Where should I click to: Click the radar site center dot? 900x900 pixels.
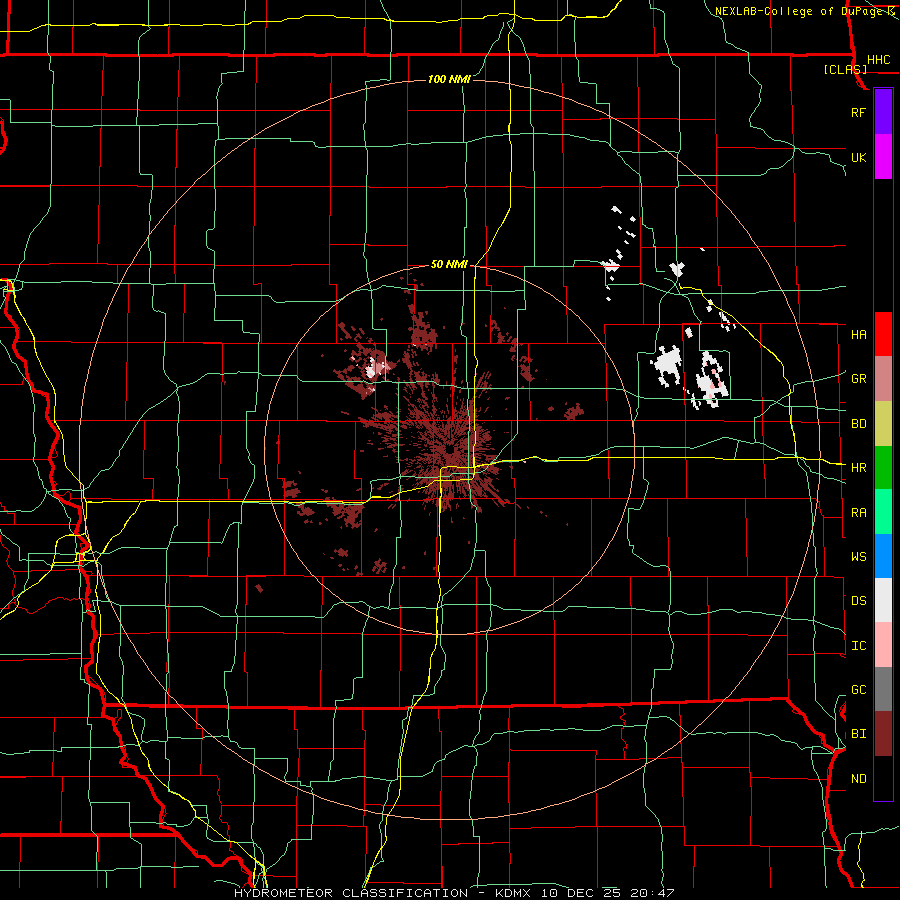point(449,449)
